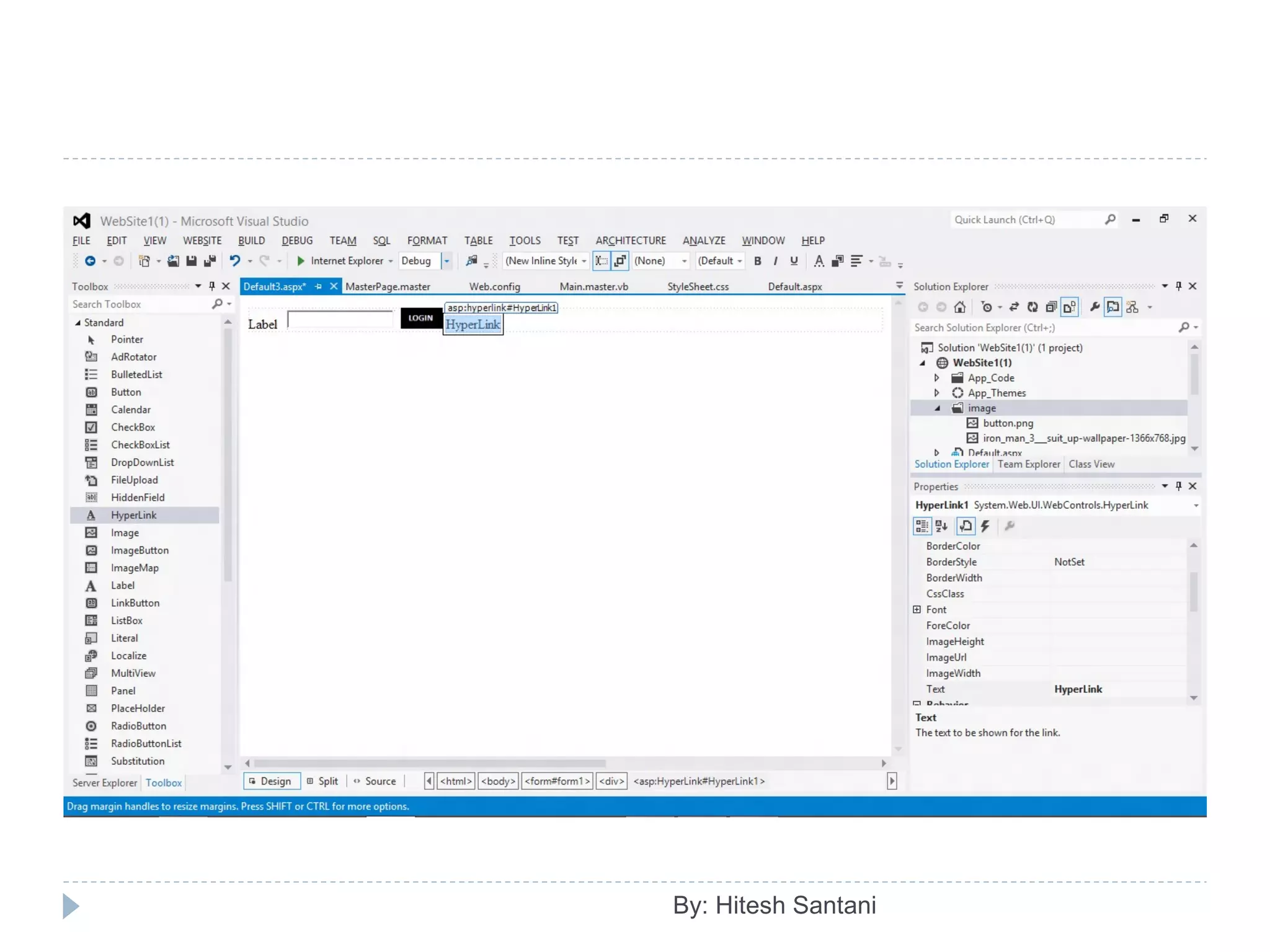
Task: Click the Start Debugging play icon
Action: pos(301,261)
